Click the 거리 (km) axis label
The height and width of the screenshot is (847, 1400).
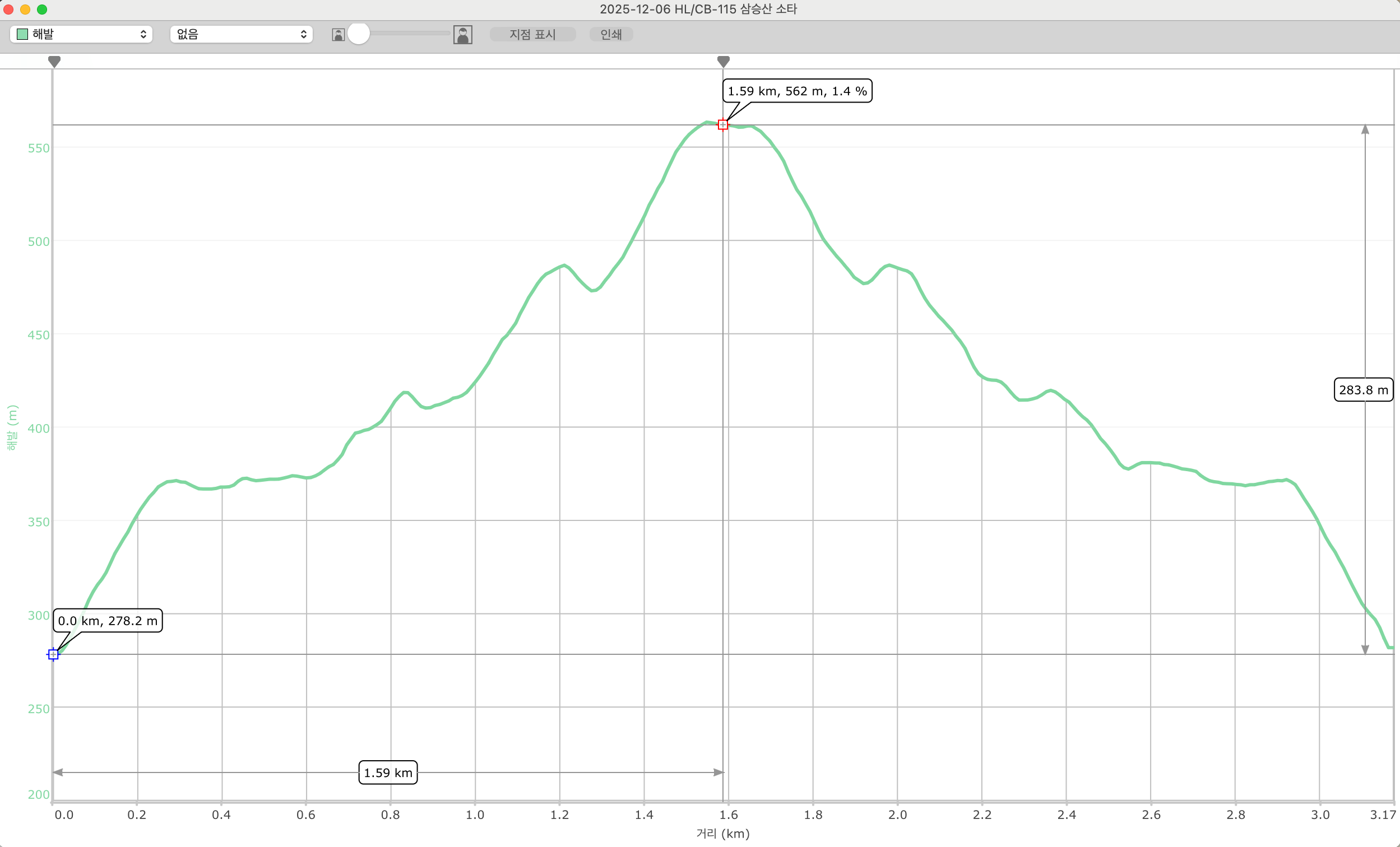tap(723, 834)
